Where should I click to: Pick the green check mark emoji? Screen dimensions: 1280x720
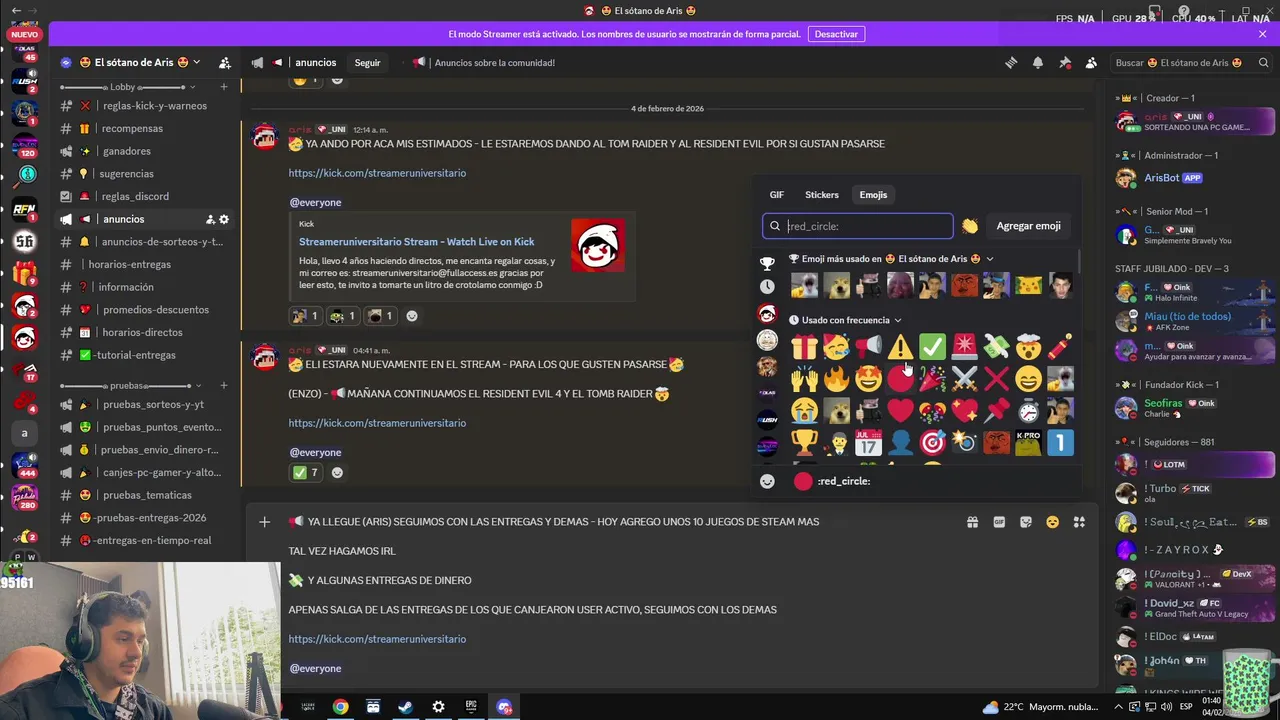pyautogui.click(x=932, y=347)
